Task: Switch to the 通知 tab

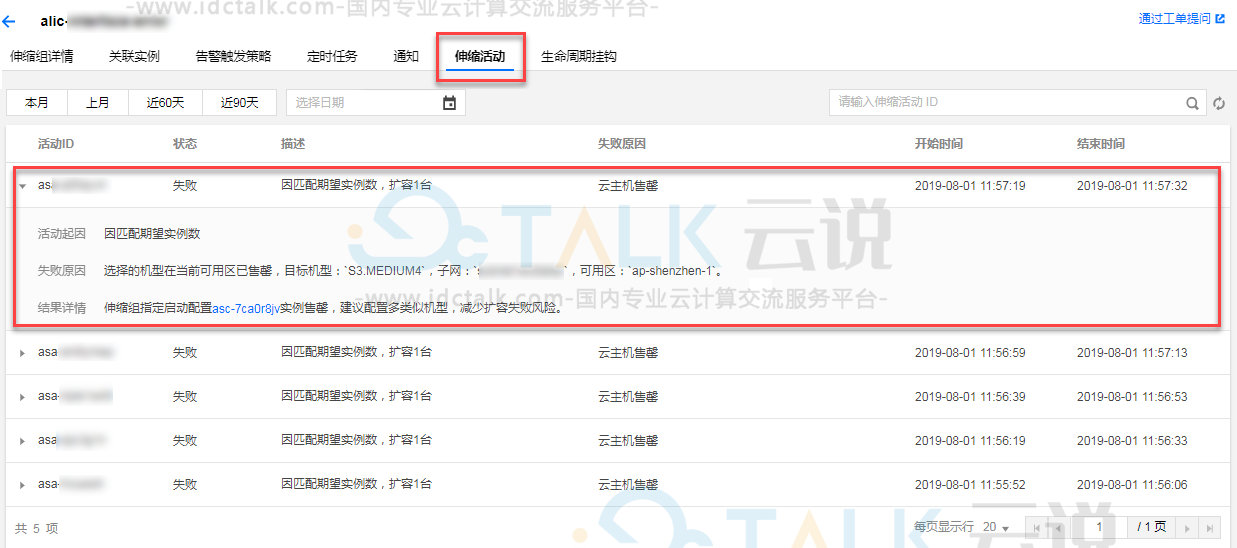Action: pos(406,56)
